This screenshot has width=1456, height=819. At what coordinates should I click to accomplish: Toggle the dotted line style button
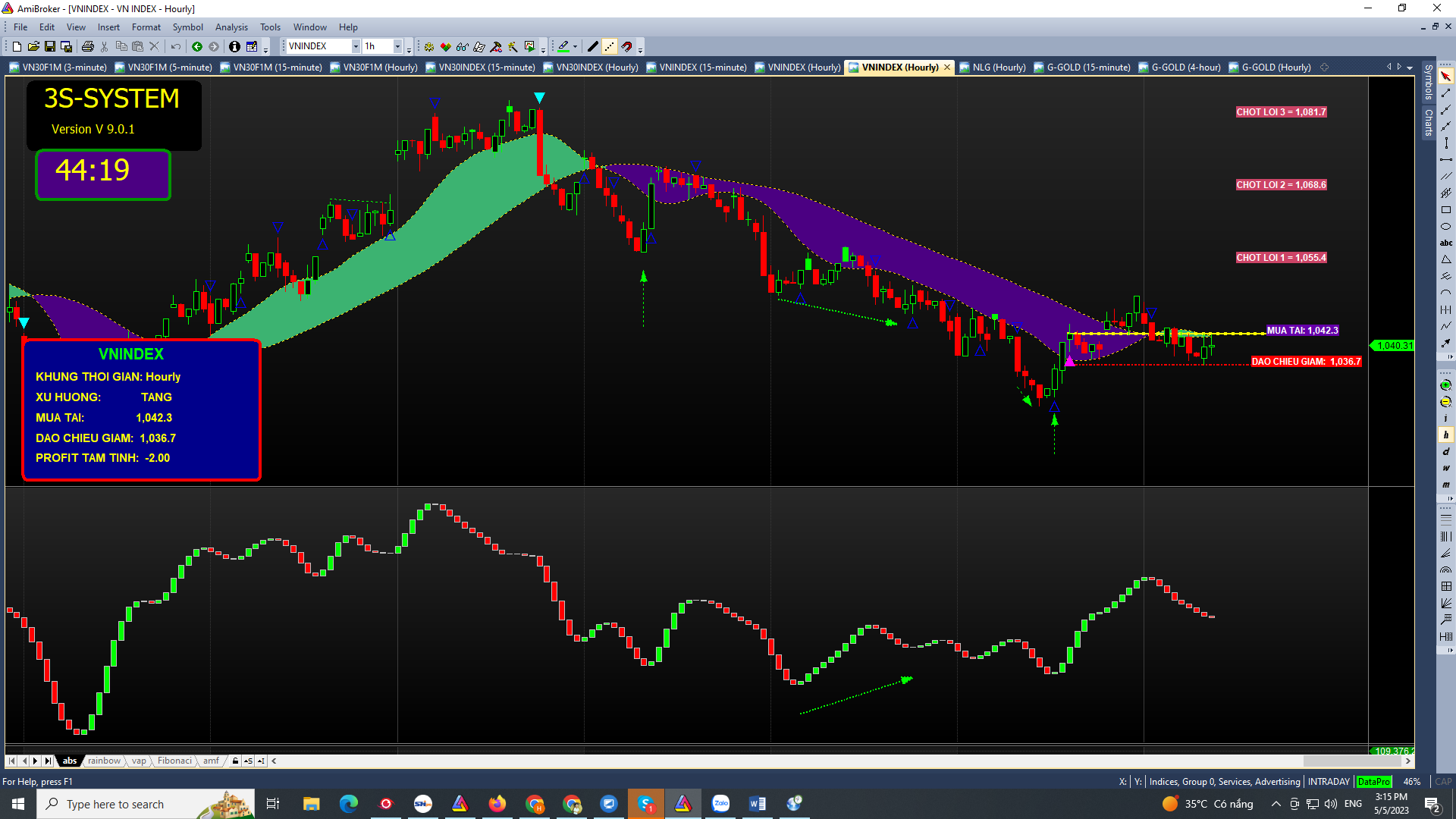coord(610,47)
